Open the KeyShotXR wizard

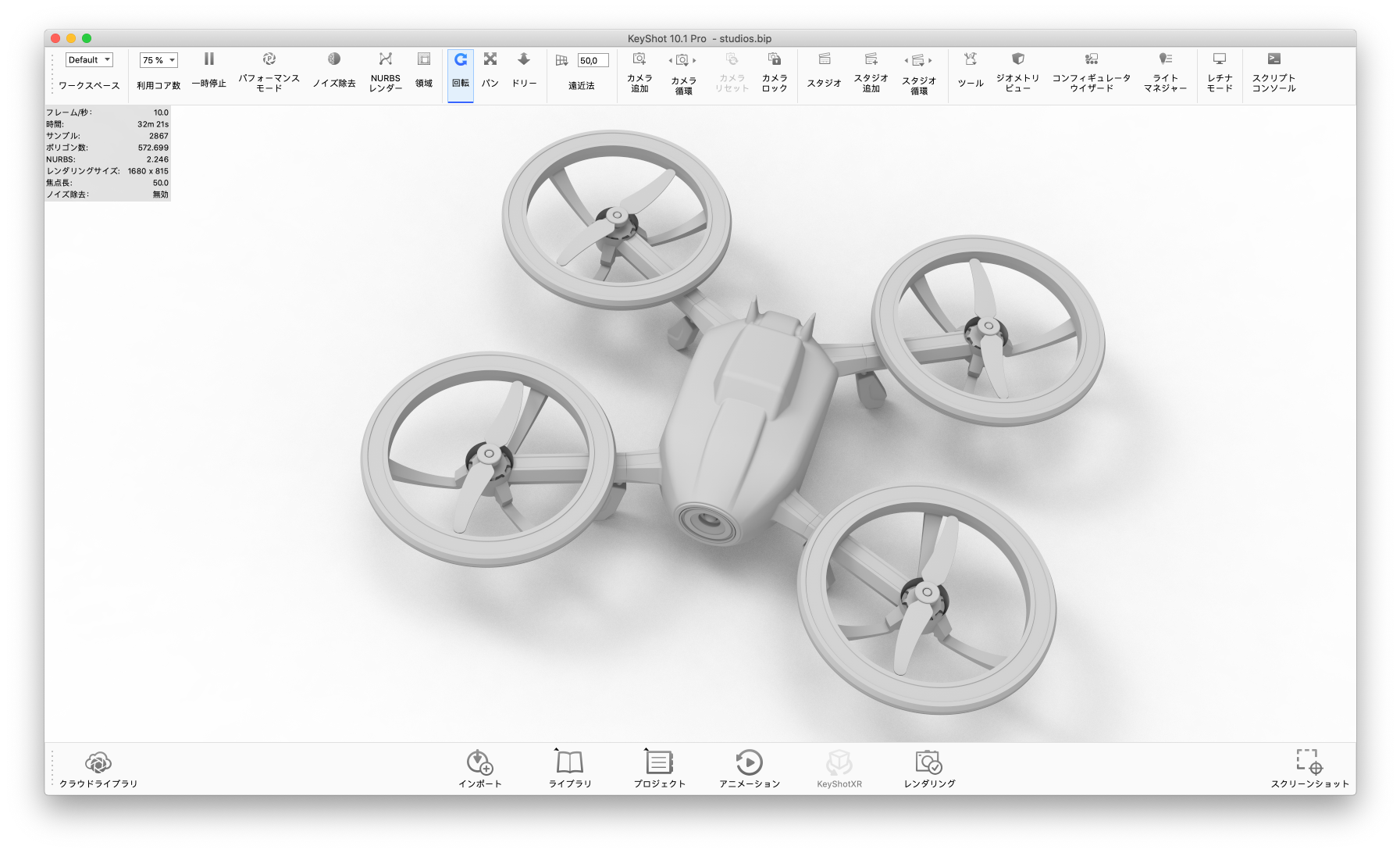click(x=839, y=769)
